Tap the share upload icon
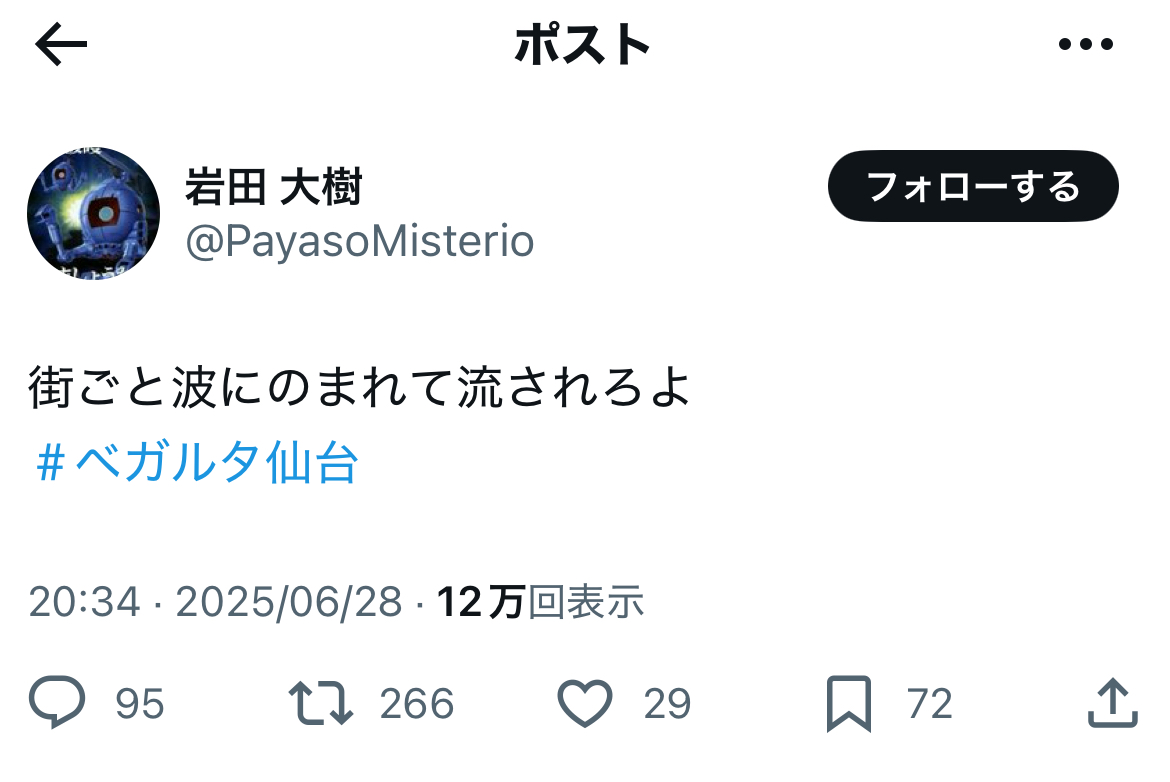 coord(1113,702)
